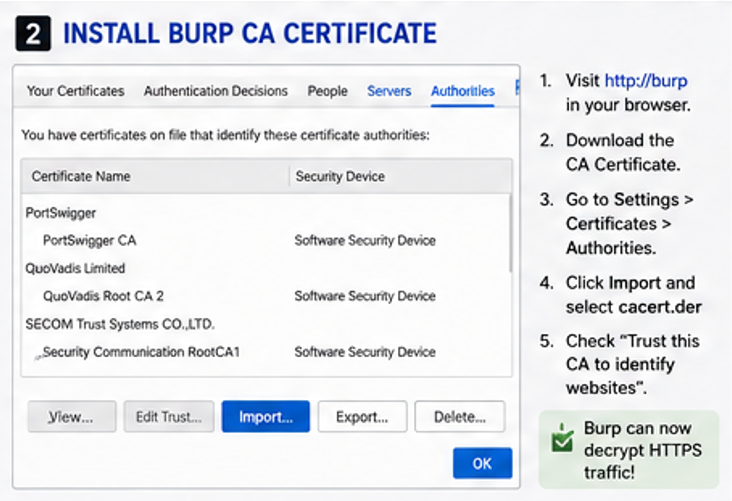This screenshot has height=501, width=732.
Task: Click Software Security Device beside PortSwigger CA
Action: click(365, 240)
